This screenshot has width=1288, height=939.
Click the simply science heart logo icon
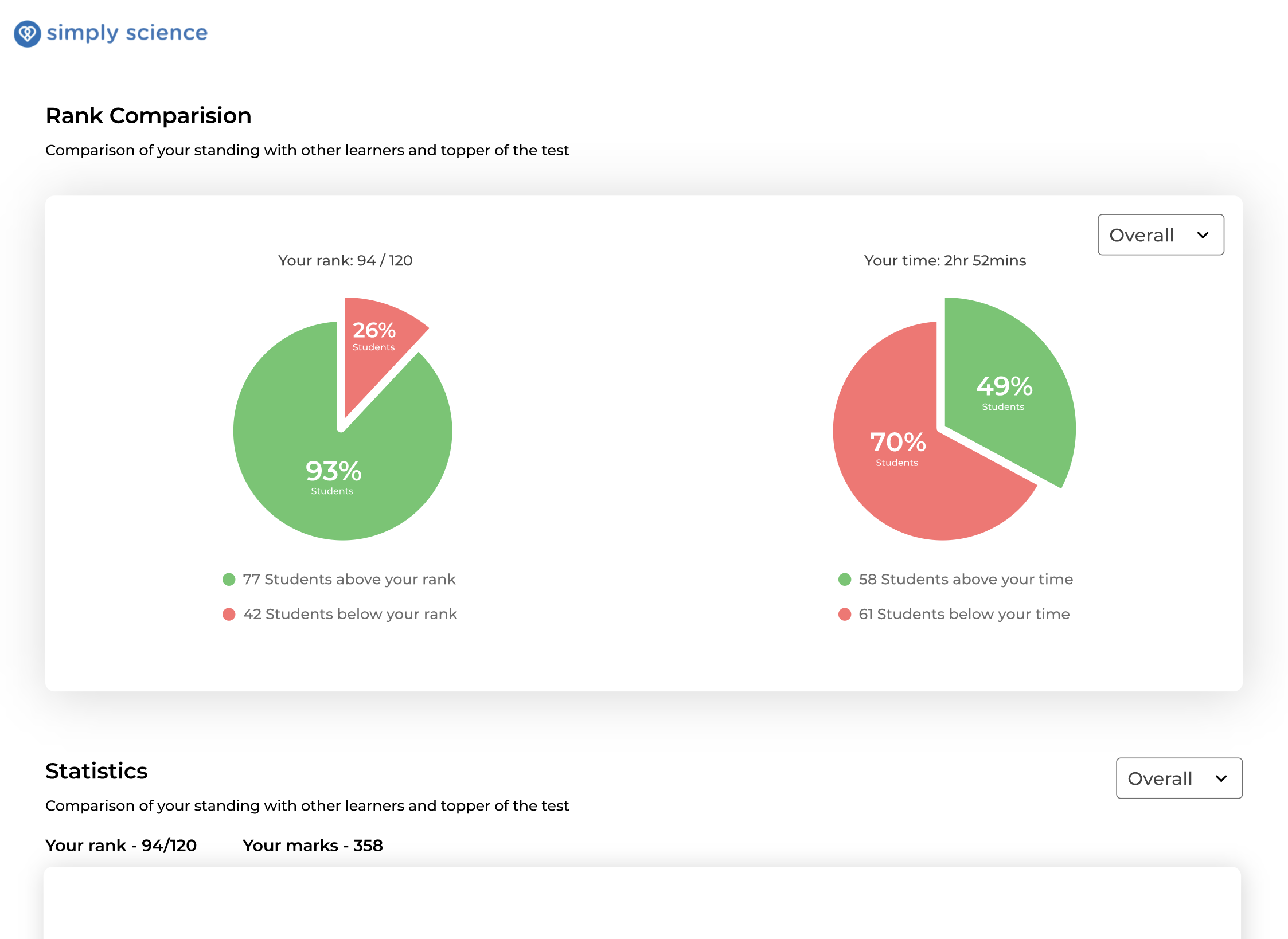27,33
